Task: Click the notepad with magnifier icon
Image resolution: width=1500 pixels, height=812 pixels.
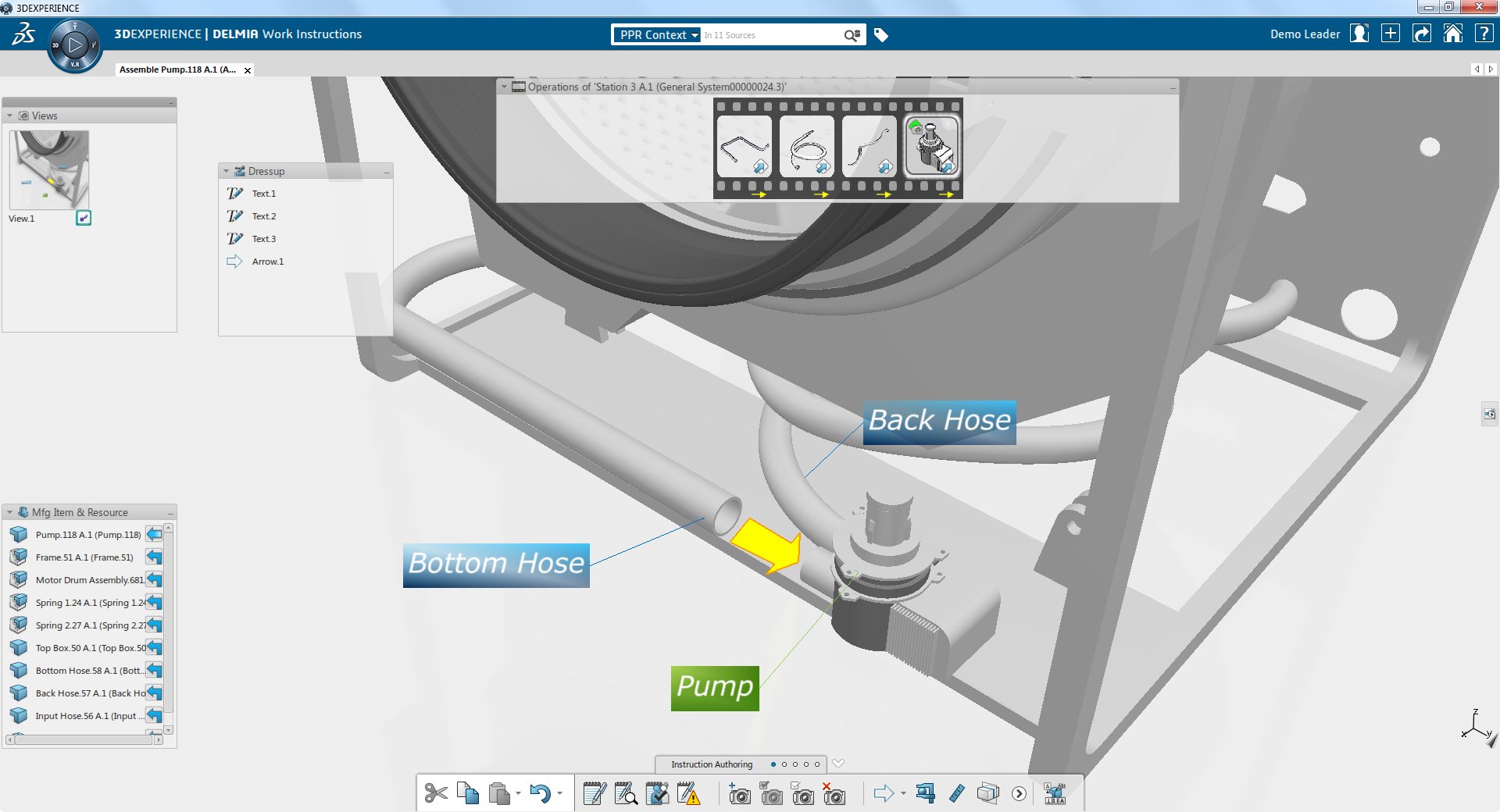Action: [626, 794]
